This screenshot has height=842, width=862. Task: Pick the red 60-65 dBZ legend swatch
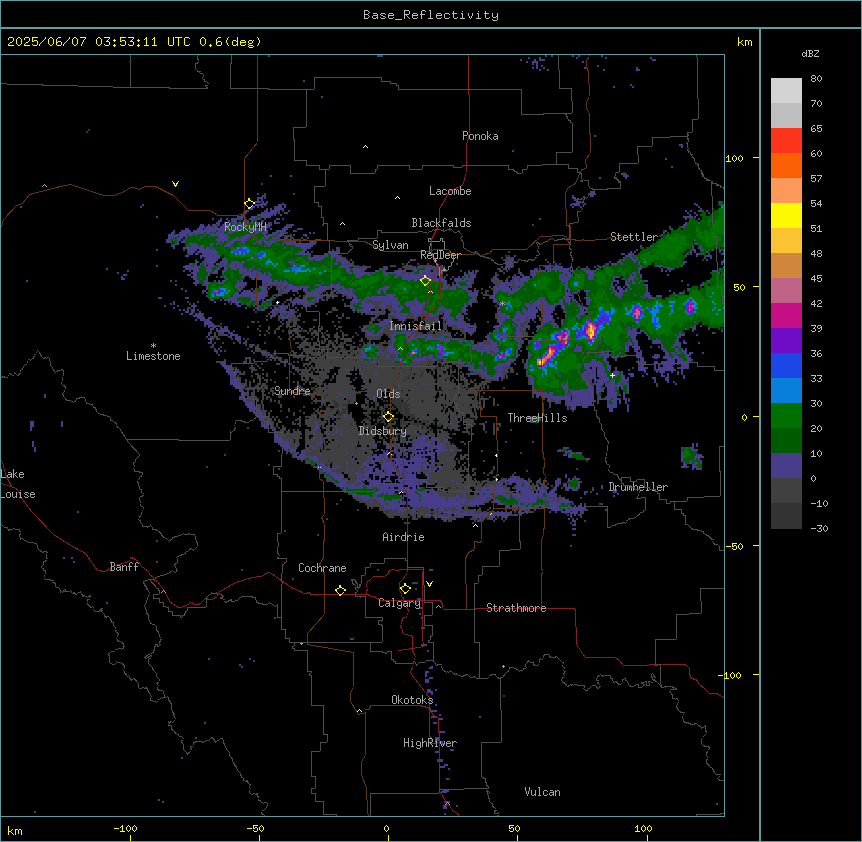coord(786,141)
